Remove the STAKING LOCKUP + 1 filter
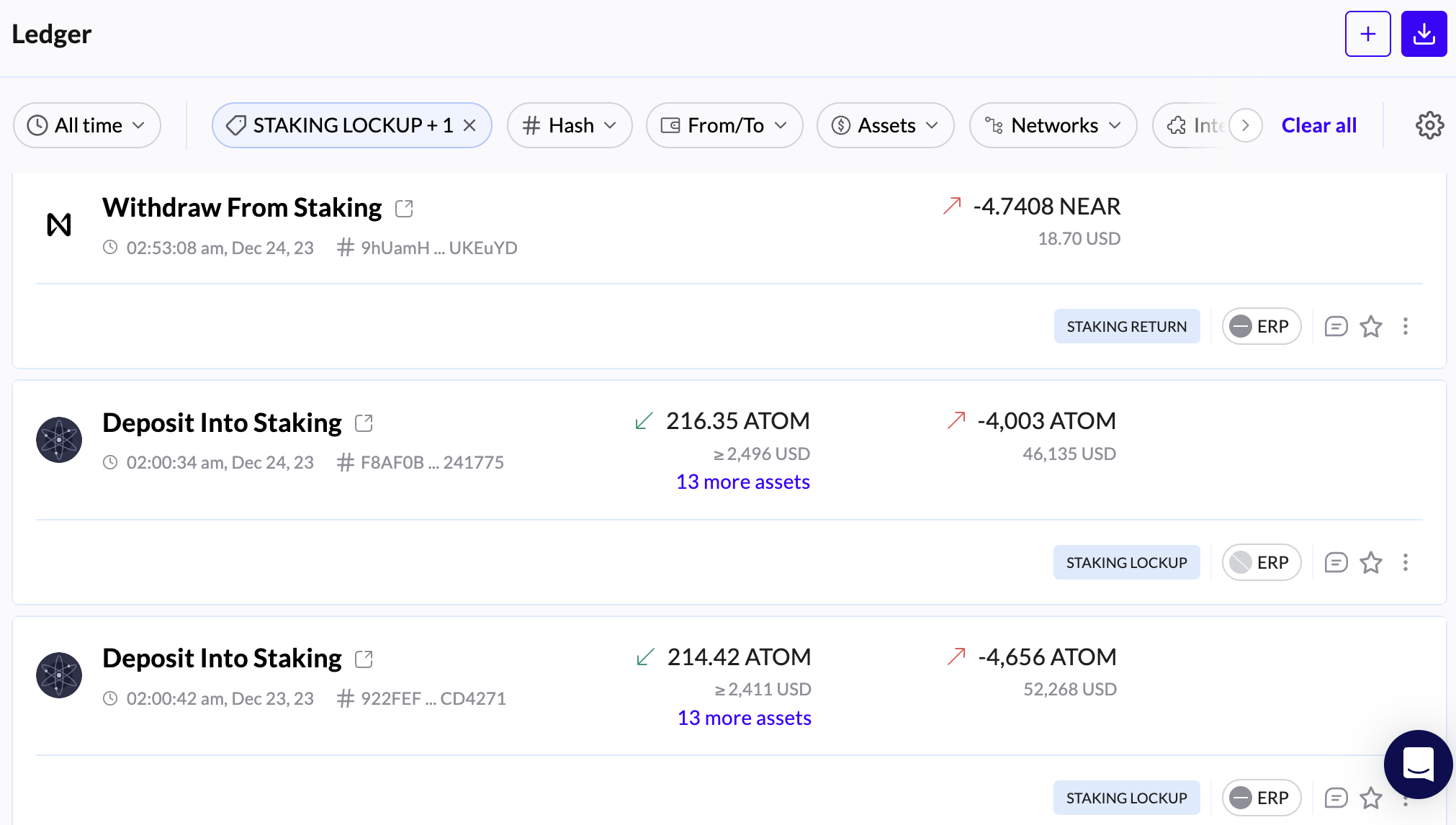The image size is (1456, 825). pos(469,125)
